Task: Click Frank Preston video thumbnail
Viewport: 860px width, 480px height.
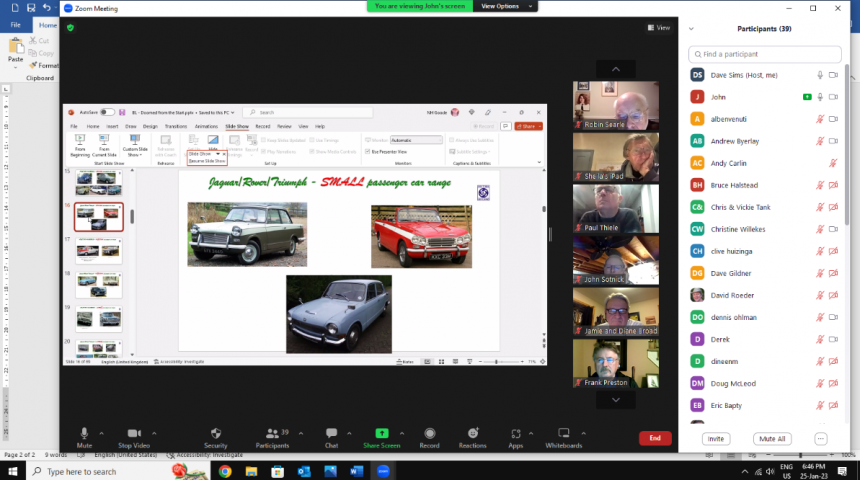Action: (616, 363)
